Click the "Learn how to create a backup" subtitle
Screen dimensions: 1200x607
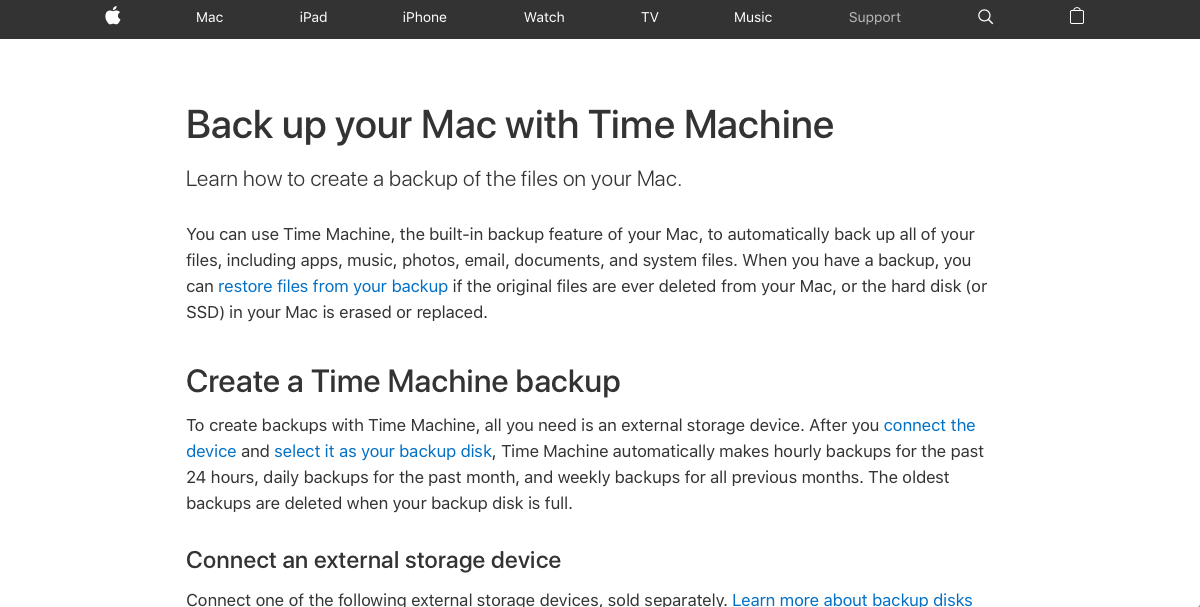click(434, 179)
